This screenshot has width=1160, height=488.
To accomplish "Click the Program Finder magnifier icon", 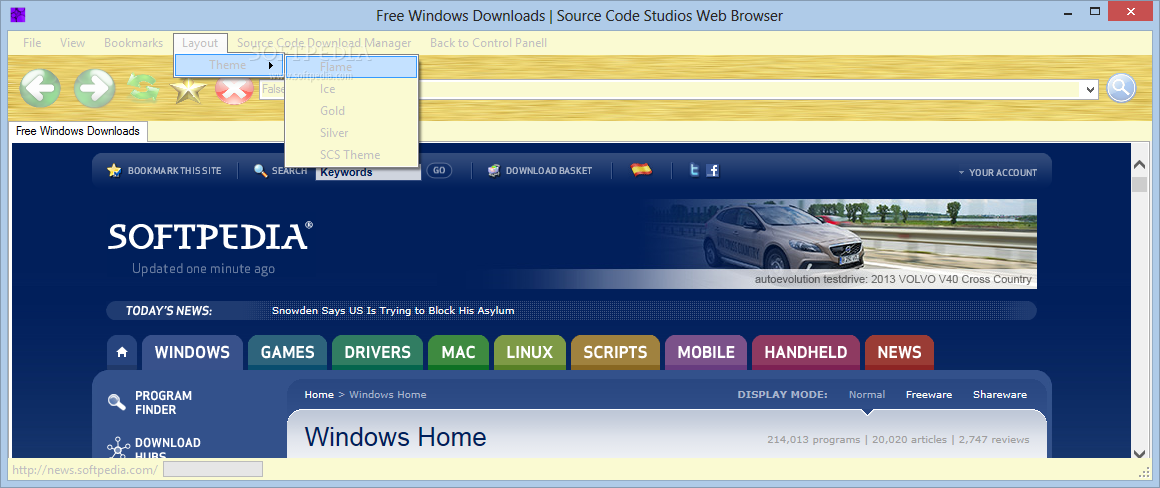I will coord(117,401).
